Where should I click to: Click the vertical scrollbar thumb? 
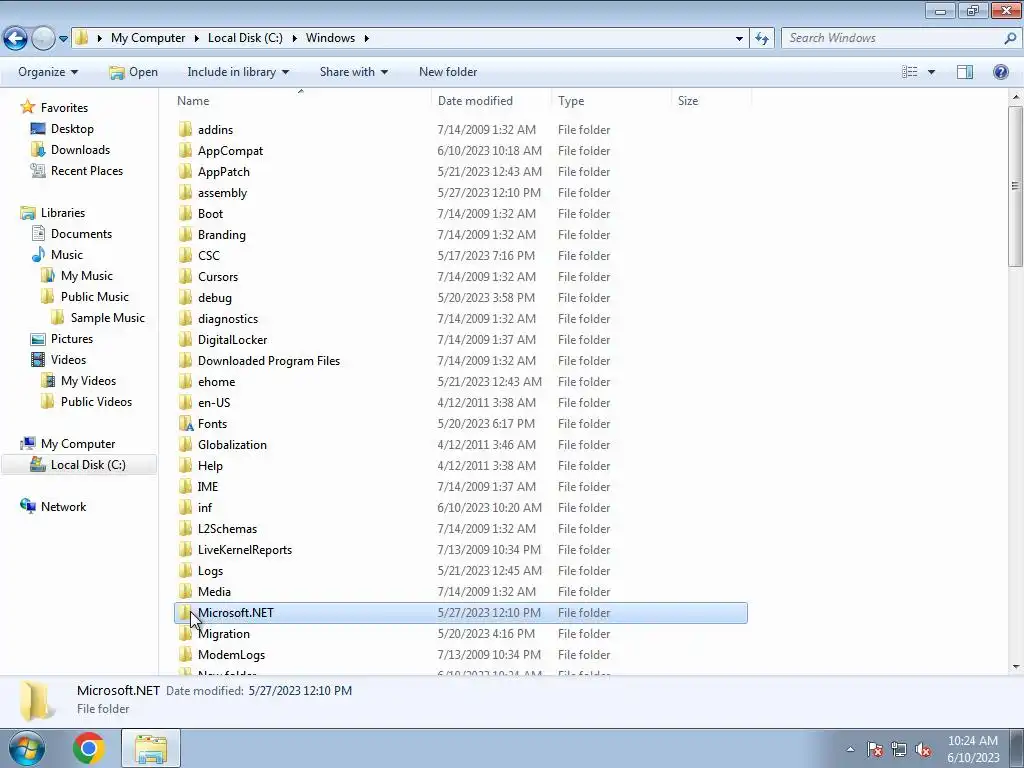[1015, 186]
